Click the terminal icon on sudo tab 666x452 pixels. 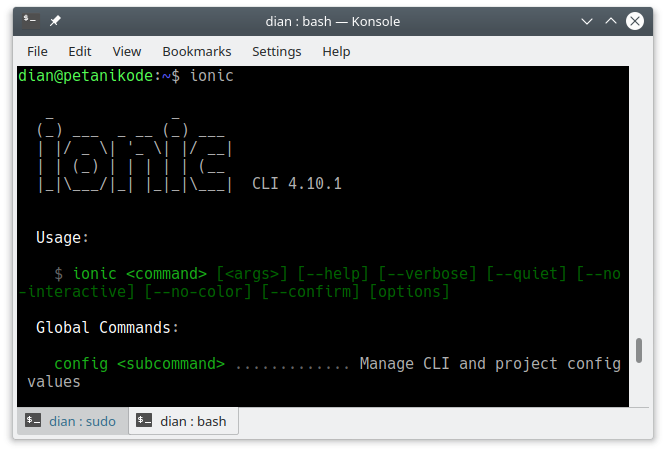pos(33,421)
